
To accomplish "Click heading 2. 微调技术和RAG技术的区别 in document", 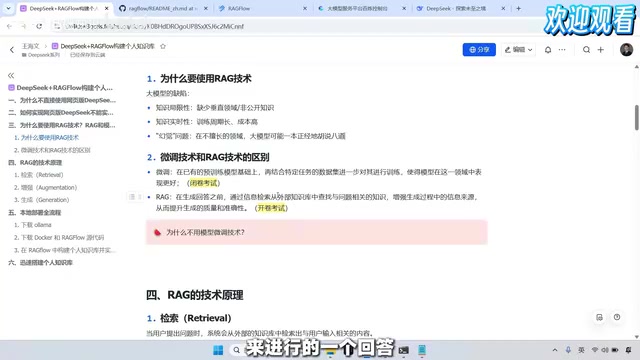I will [x=208, y=157].
